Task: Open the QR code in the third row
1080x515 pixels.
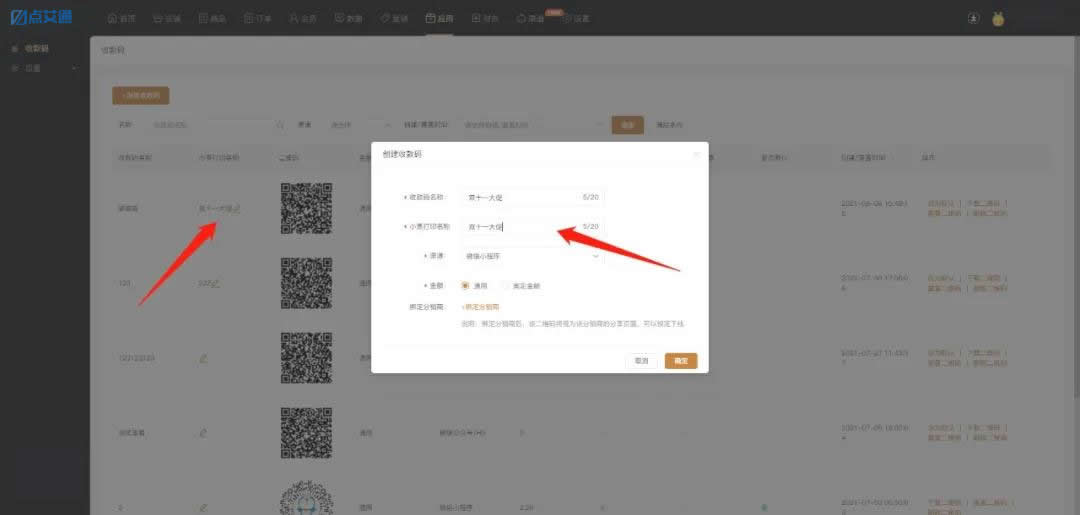Action: click(x=307, y=357)
